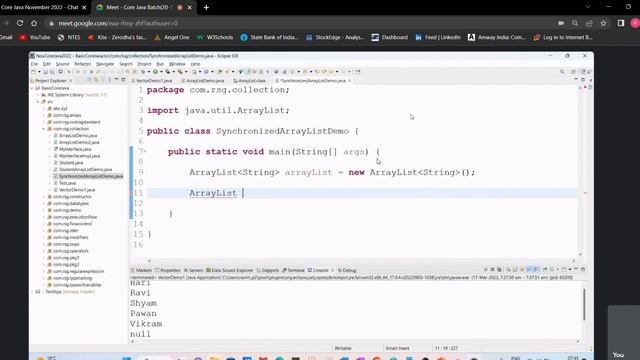Screen dimensions: 640x360
Task: Open Eclipse Refactor menu
Action: pos(82,64)
